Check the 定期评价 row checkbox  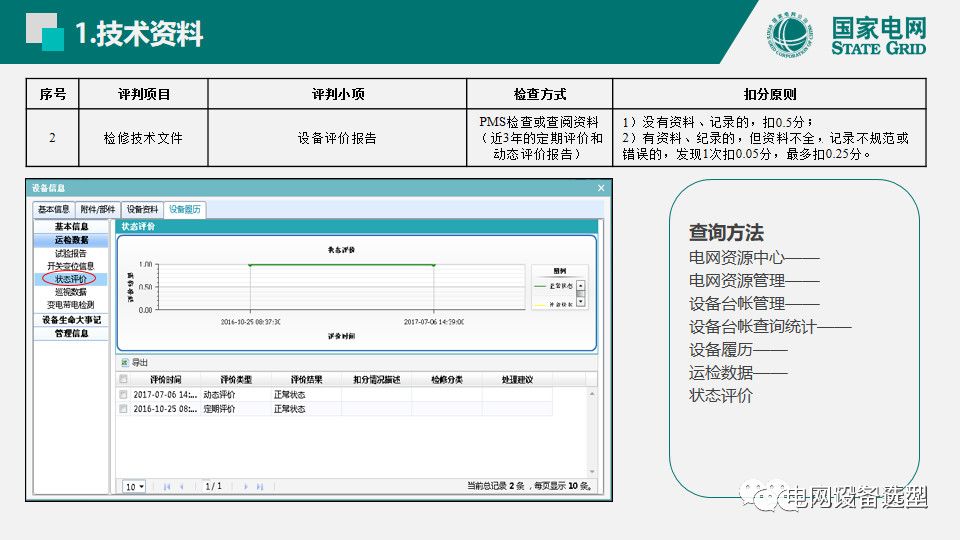click(x=124, y=409)
